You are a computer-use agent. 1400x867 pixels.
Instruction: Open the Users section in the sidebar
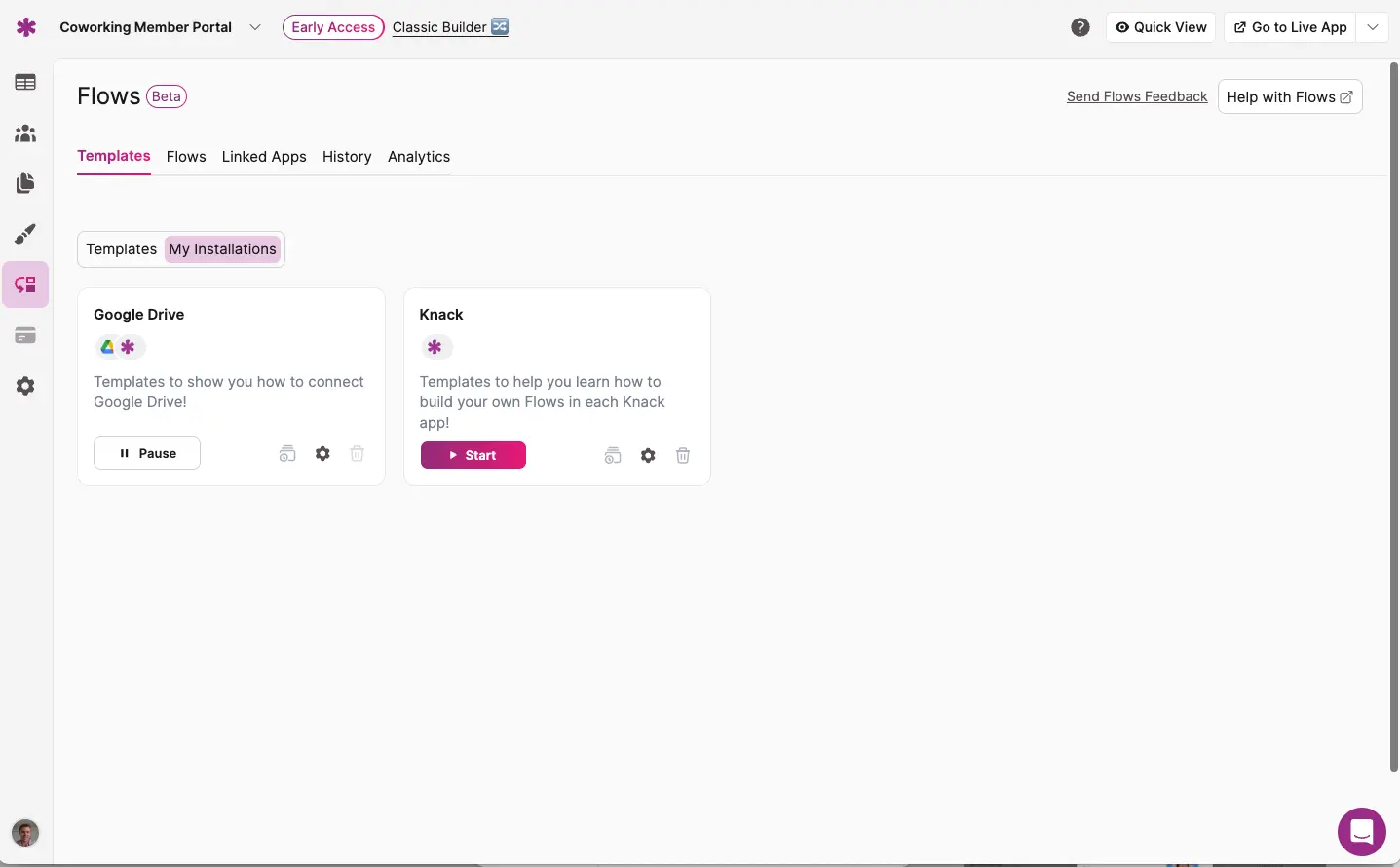(25, 133)
